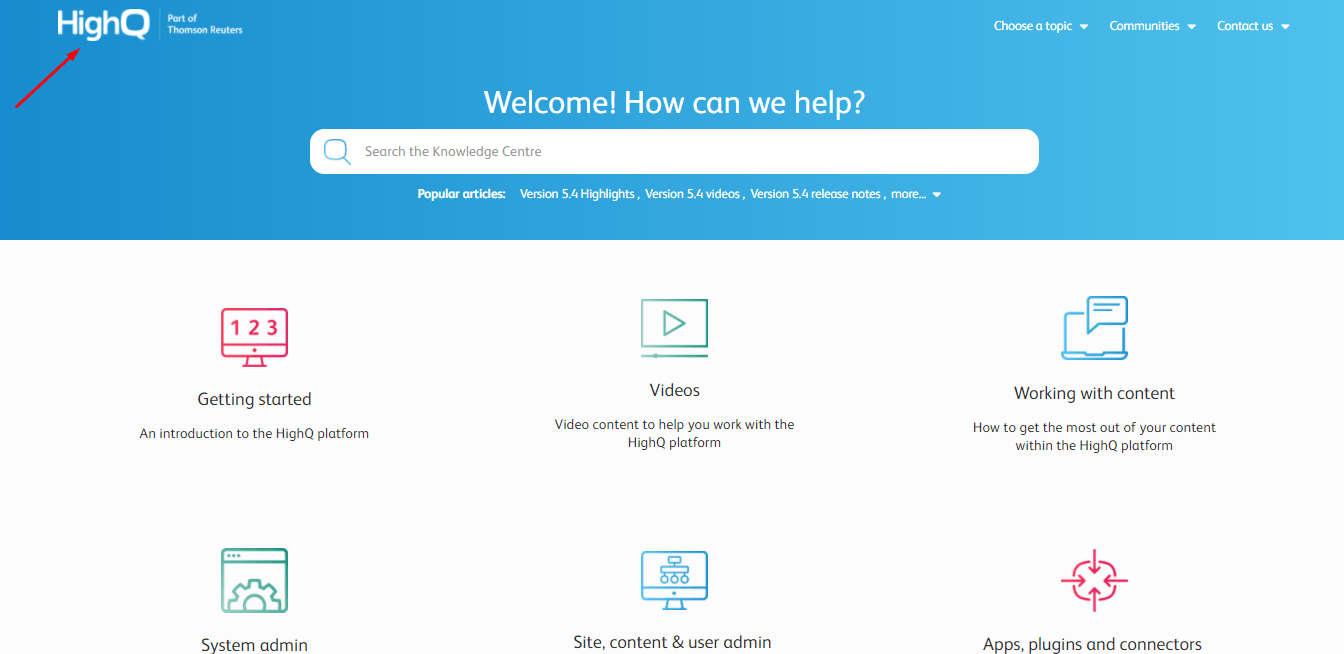Click the Videos heading link
1344x654 pixels.
point(674,390)
